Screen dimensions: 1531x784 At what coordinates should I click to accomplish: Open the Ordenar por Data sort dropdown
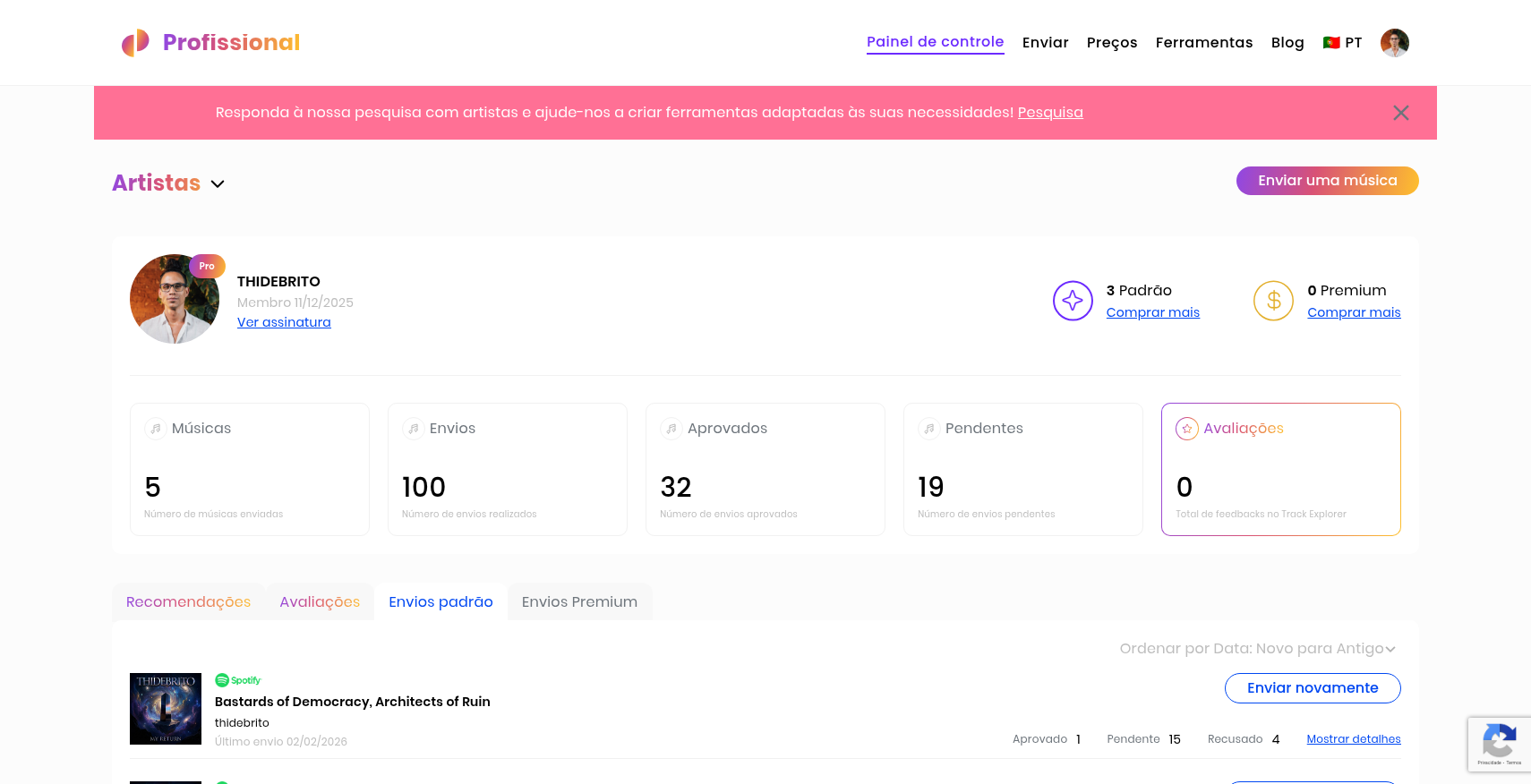click(1257, 649)
